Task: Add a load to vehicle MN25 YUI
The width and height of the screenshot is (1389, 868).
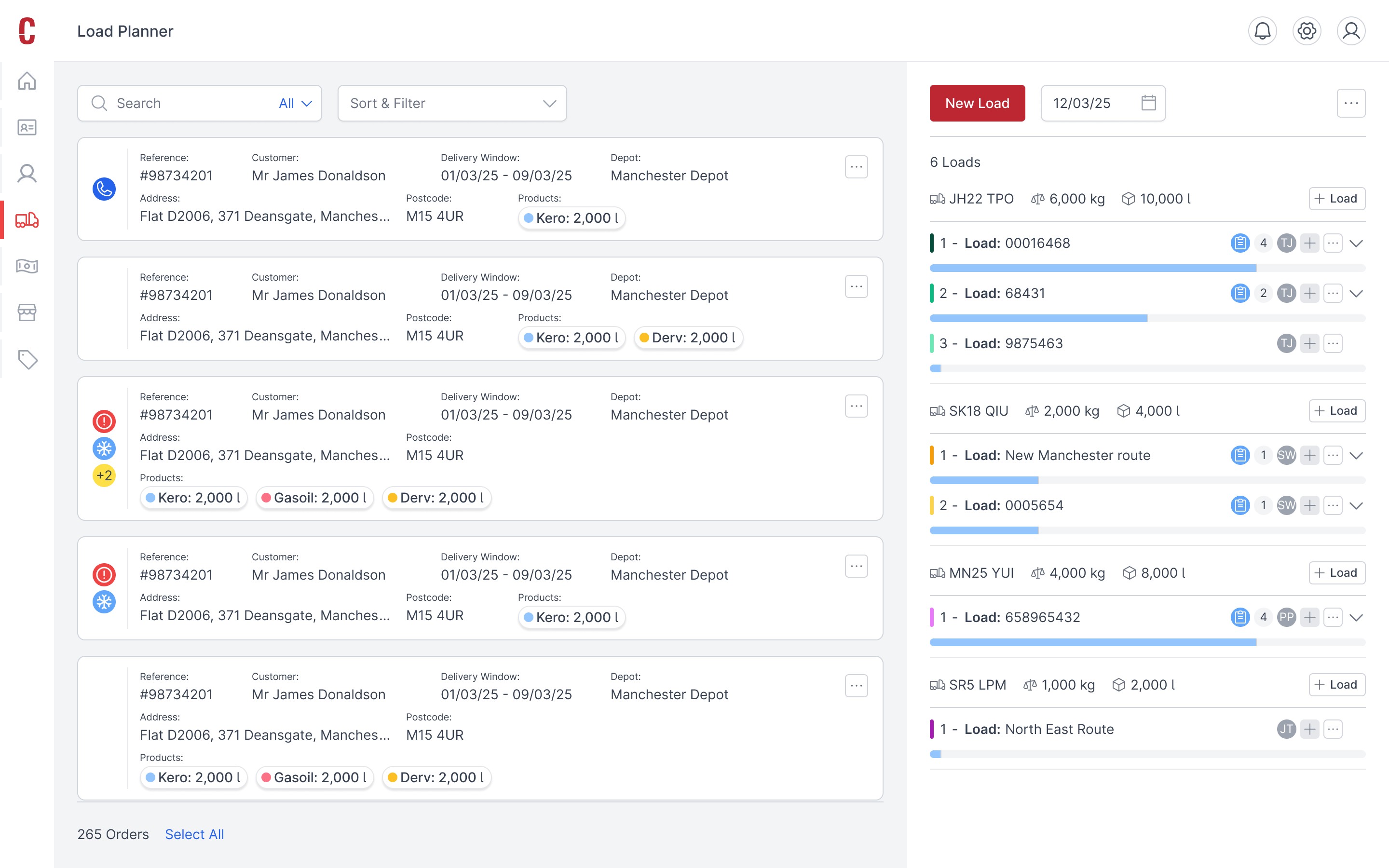Action: pos(1336,573)
